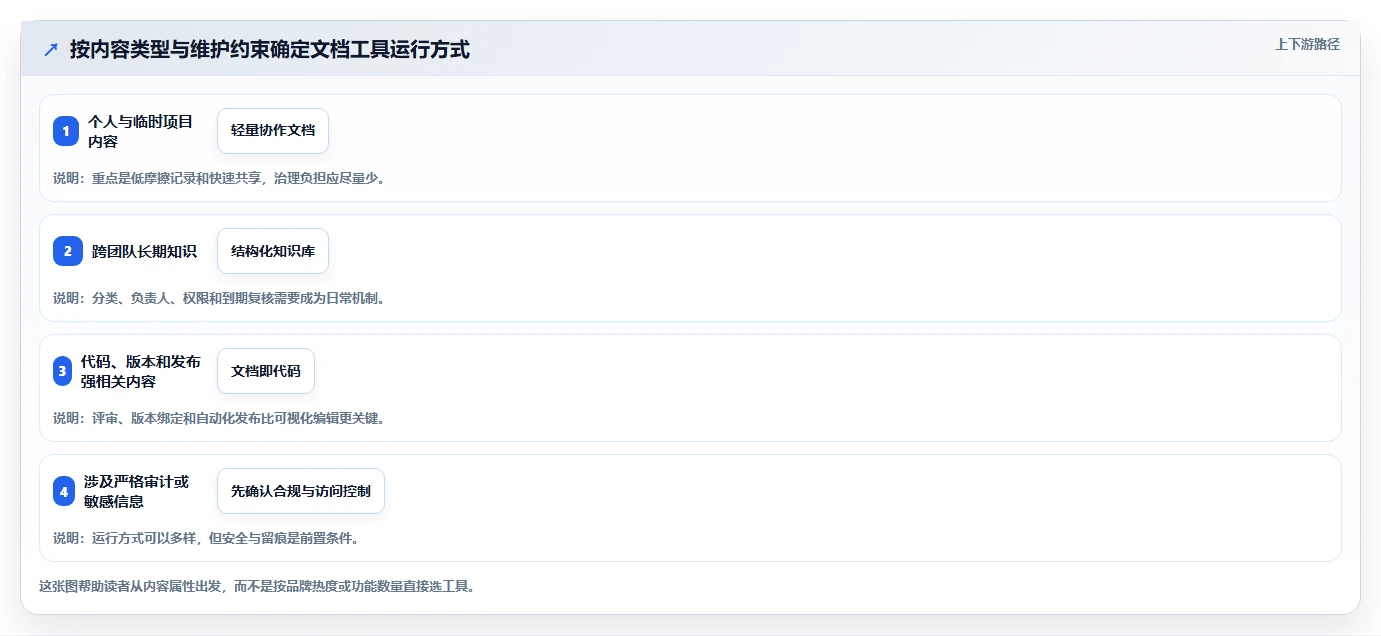Select the number 3 step badge
1381x636 pixels.
(62, 371)
